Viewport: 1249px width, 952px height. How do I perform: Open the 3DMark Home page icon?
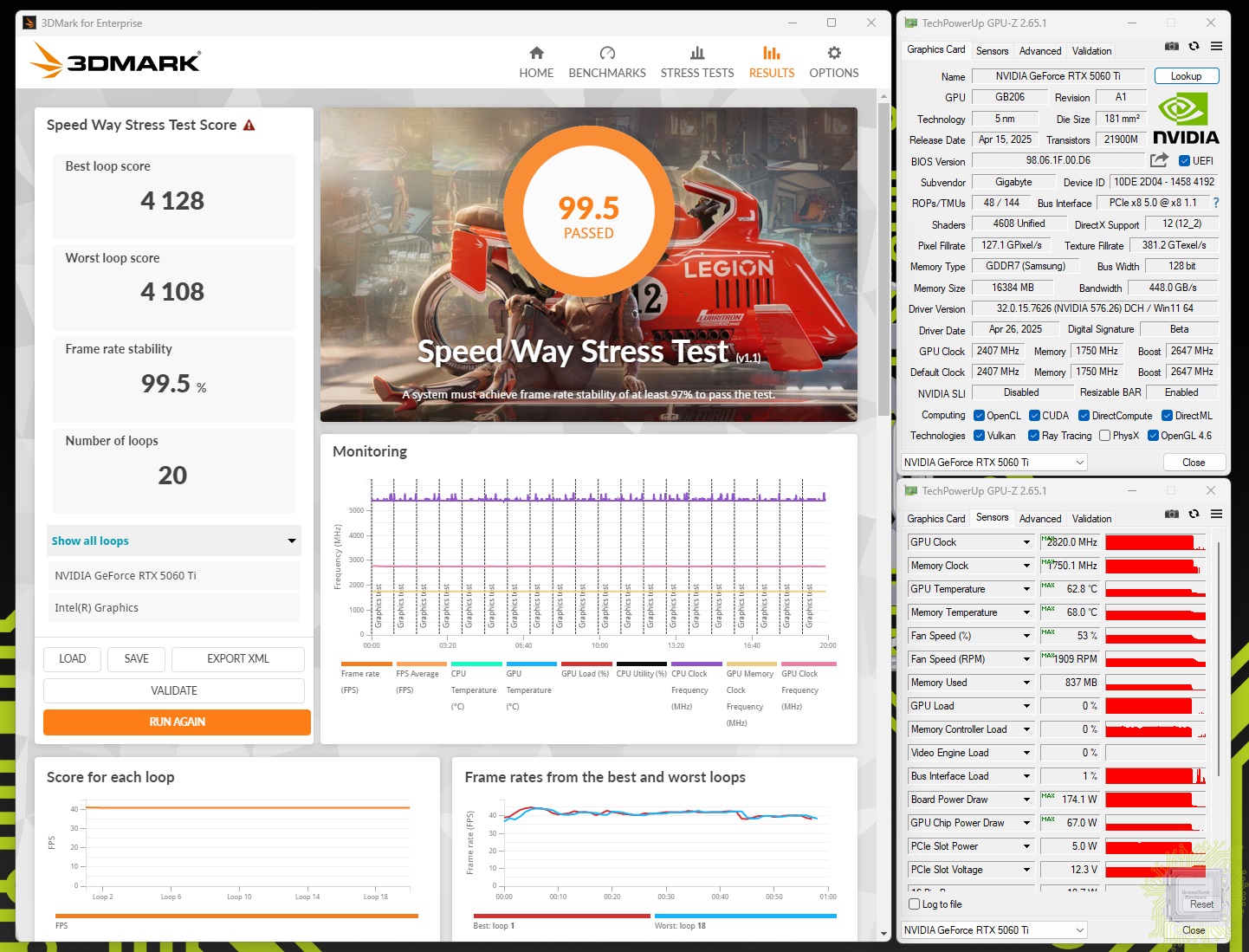(536, 53)
